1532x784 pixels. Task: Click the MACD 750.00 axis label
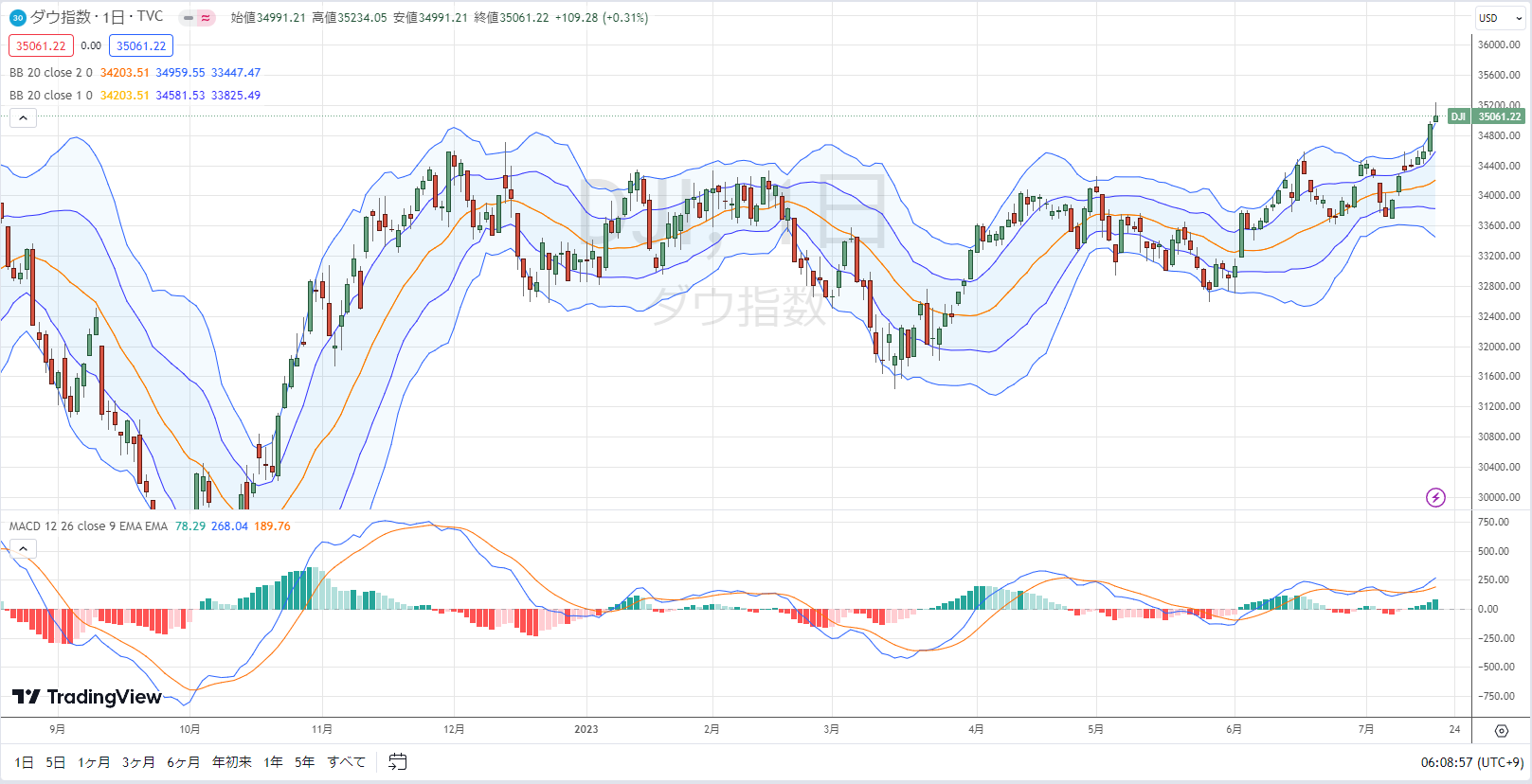(1494, 522)
